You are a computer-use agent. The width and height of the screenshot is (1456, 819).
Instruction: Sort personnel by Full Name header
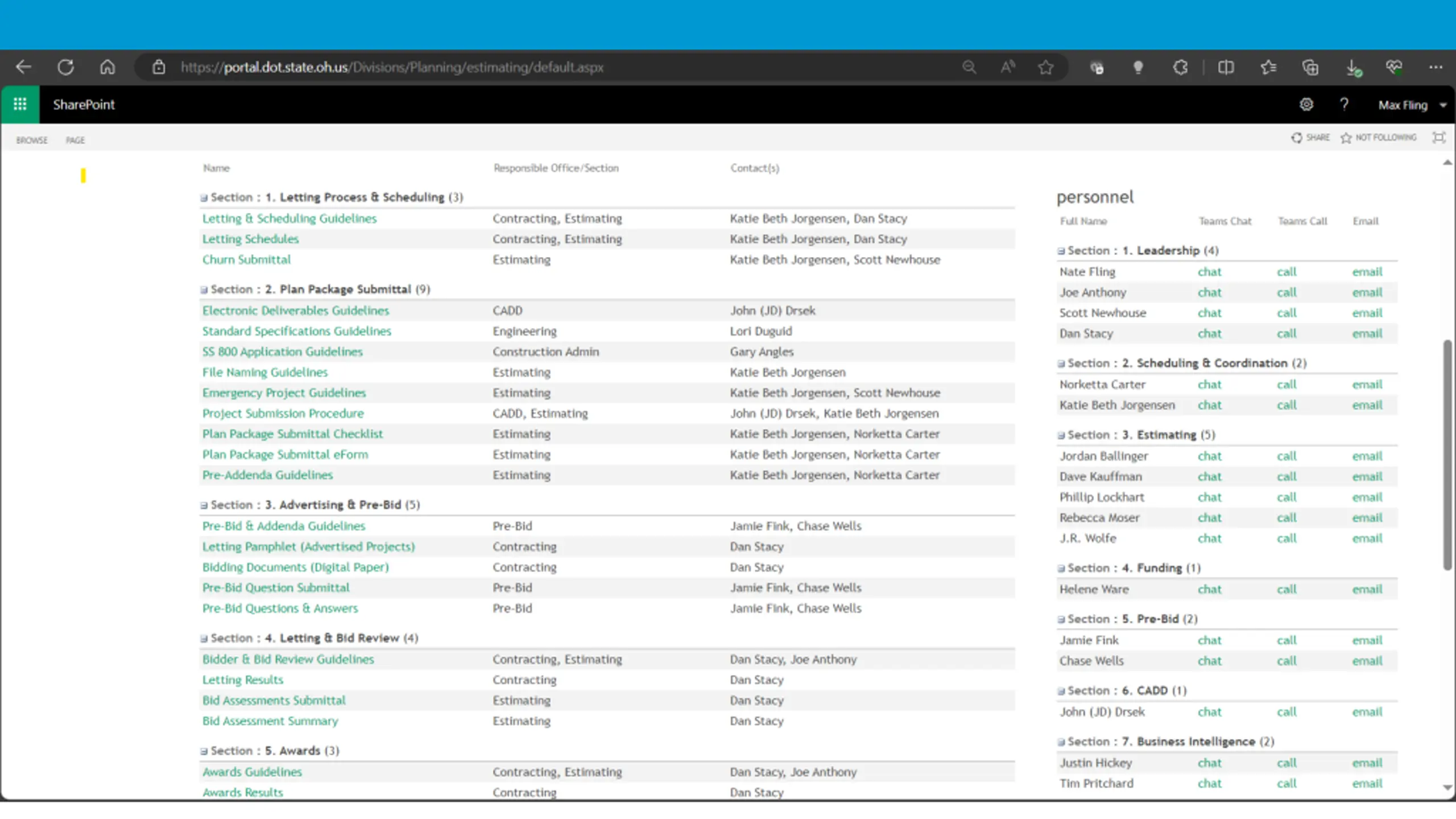point(1083,221)
